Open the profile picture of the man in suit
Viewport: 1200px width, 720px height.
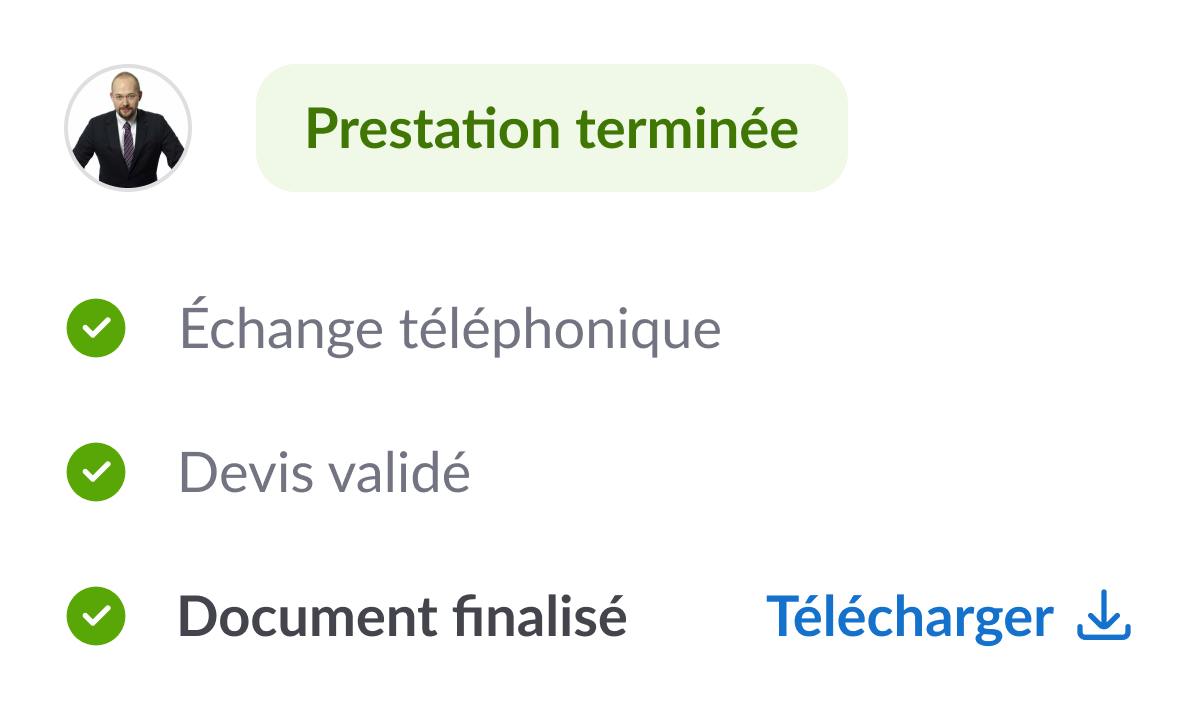(x=128, y=128)
